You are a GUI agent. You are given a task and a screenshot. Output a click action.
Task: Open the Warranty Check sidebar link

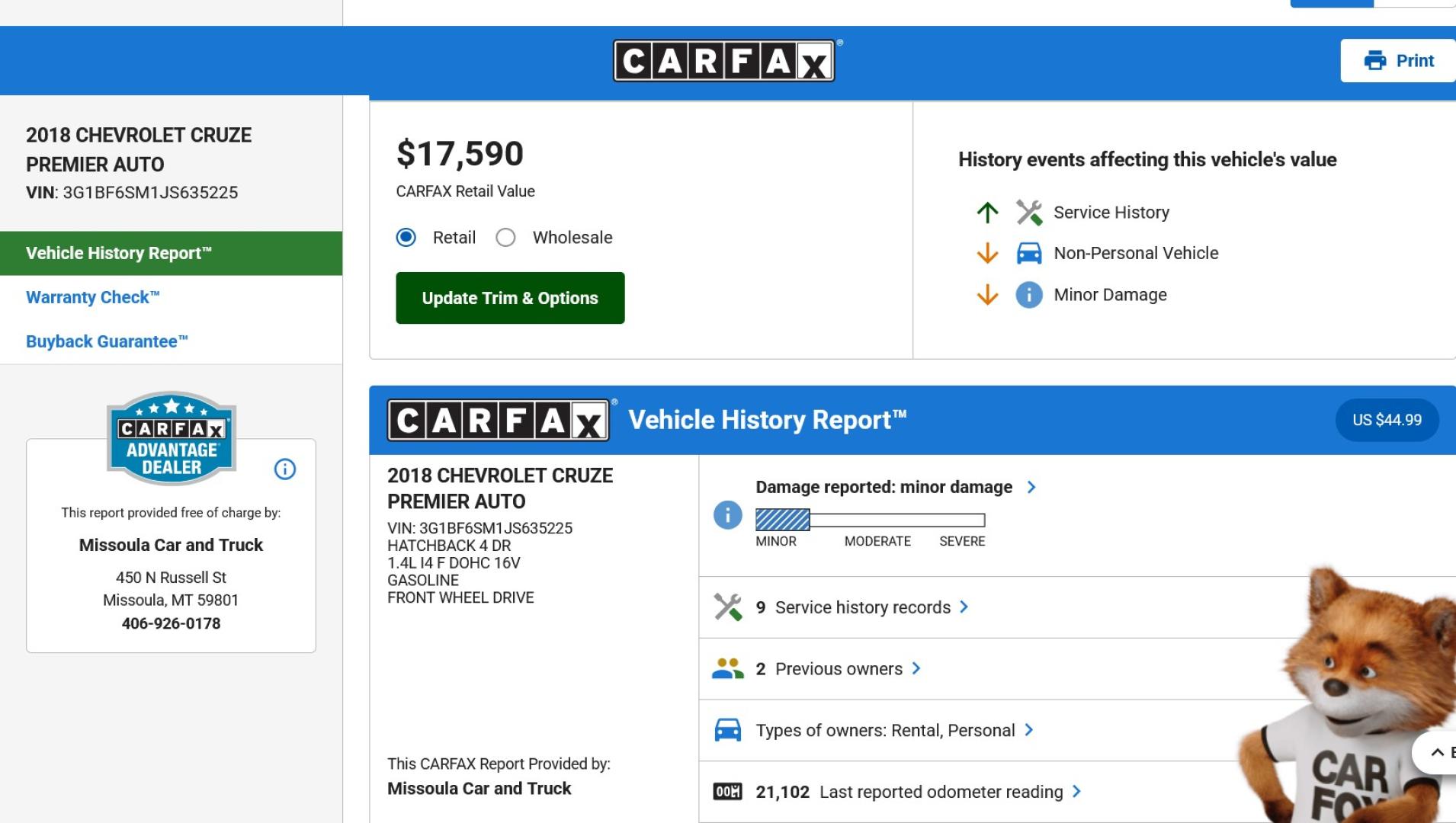[x=93, y=297]
